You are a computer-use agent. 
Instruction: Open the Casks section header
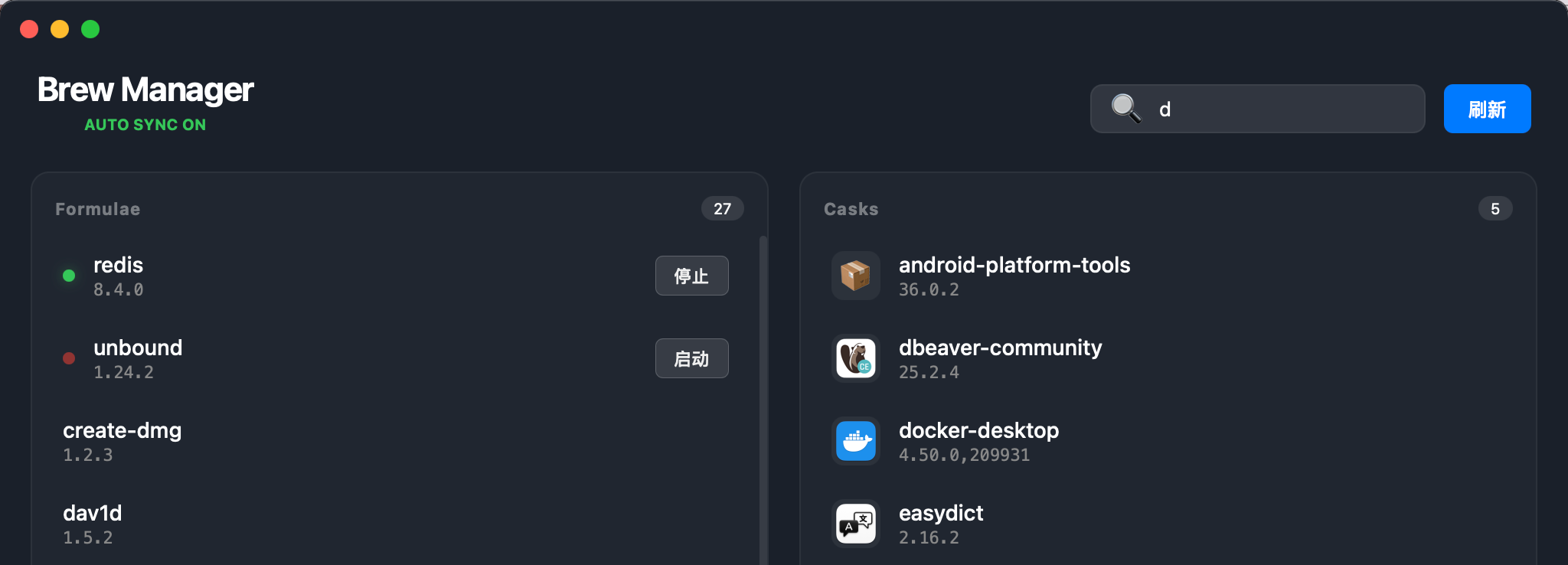(x=851, y=209)
